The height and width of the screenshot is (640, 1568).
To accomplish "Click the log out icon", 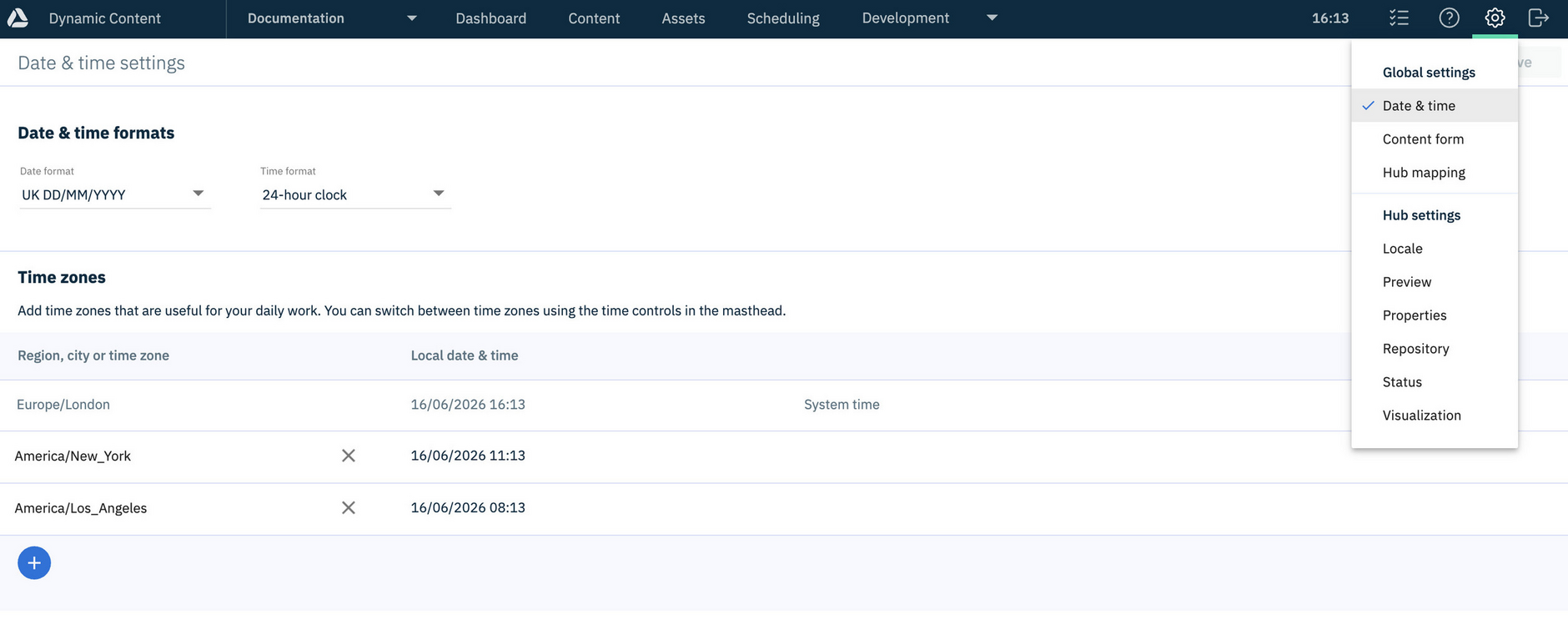I will coord(1539,18).
